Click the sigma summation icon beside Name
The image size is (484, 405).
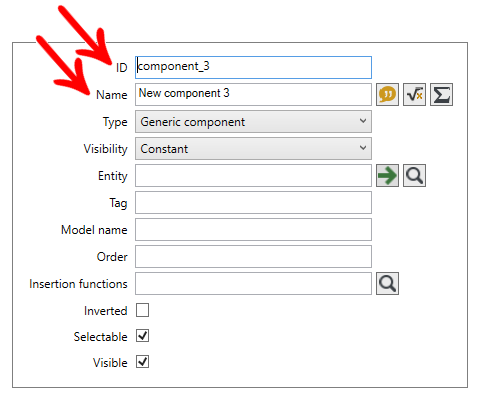point(441,95)
